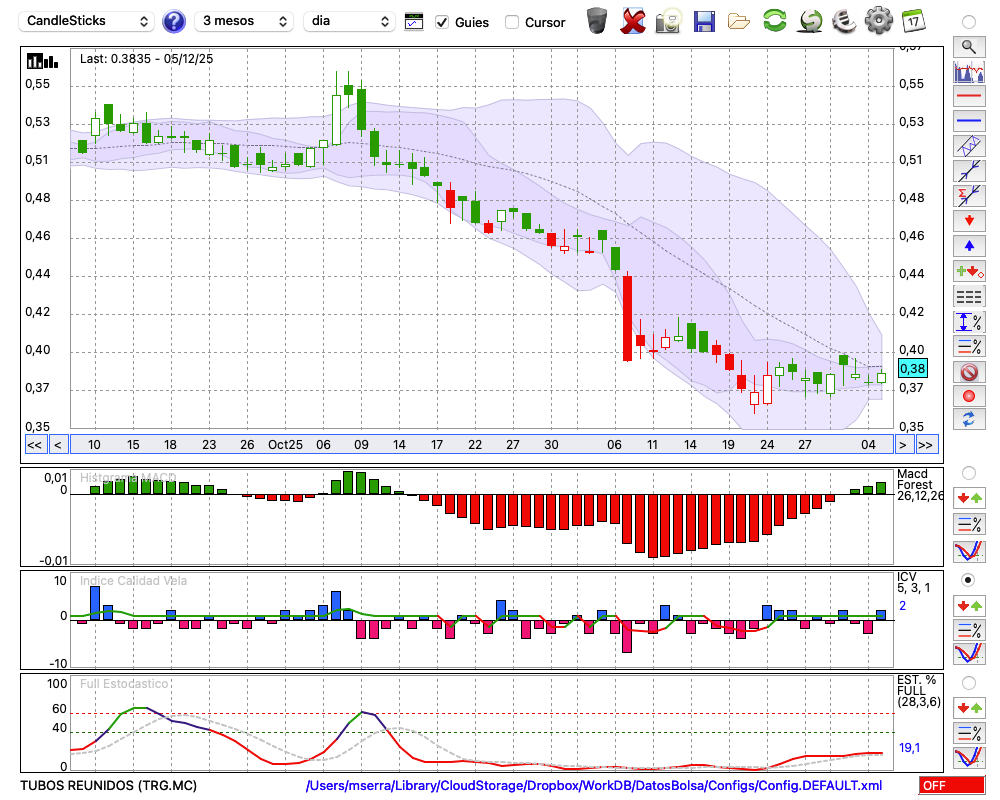The height and width of the screenshot is (800, 1000).
Task: Select the blue horizontal line tool
Action: [968, 121]
